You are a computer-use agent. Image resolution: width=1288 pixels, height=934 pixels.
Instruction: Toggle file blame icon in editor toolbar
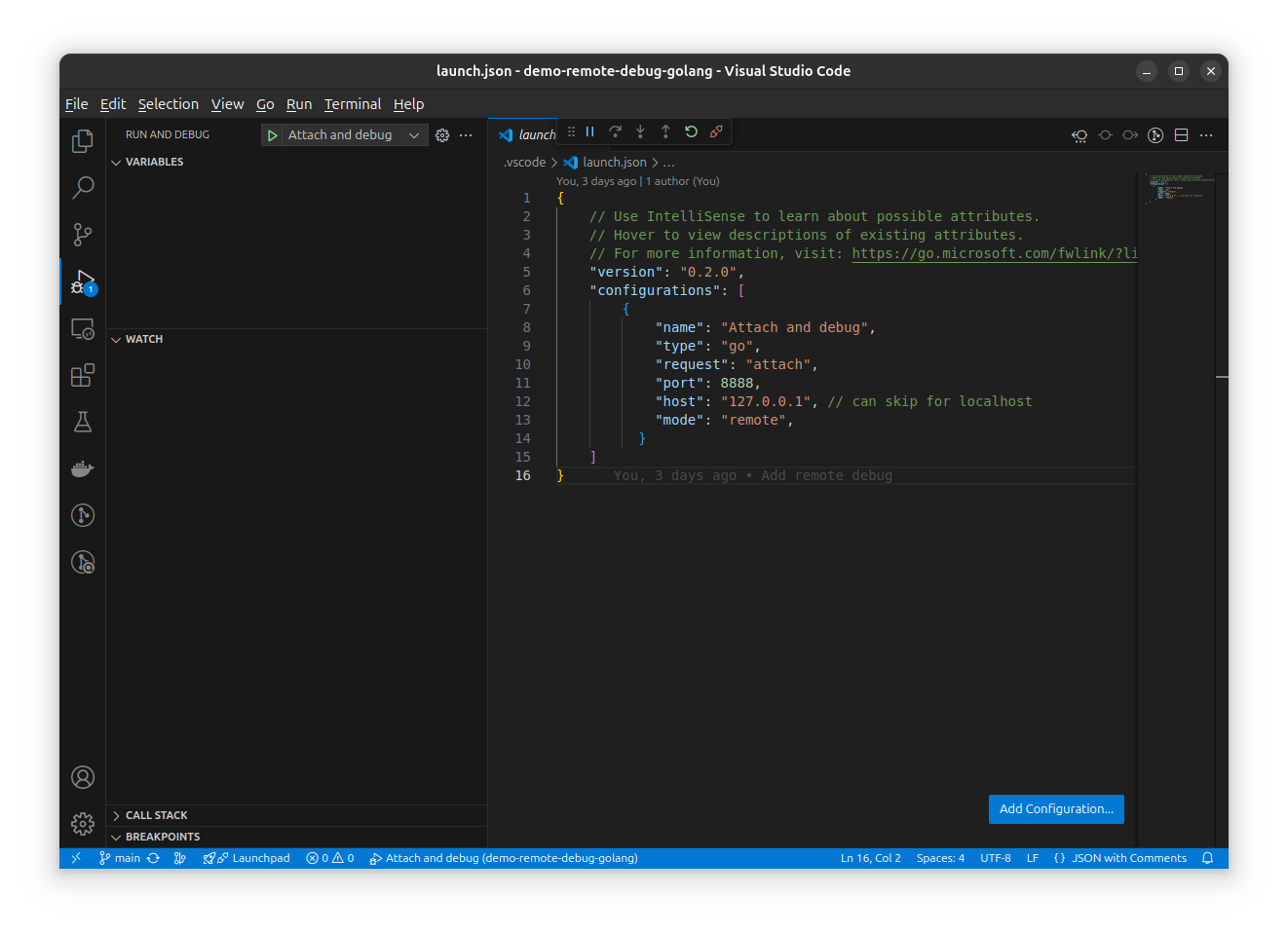1105,135
